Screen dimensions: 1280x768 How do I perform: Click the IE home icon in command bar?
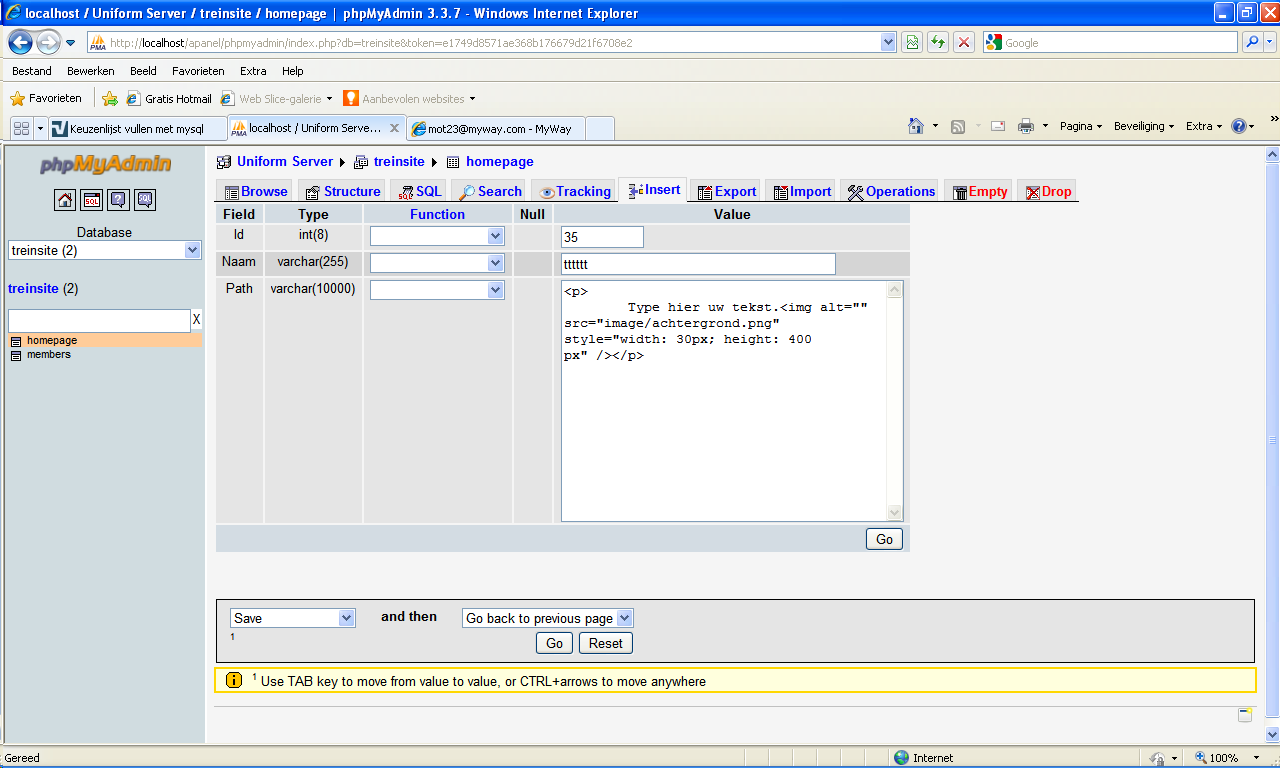tap(916, 126)
